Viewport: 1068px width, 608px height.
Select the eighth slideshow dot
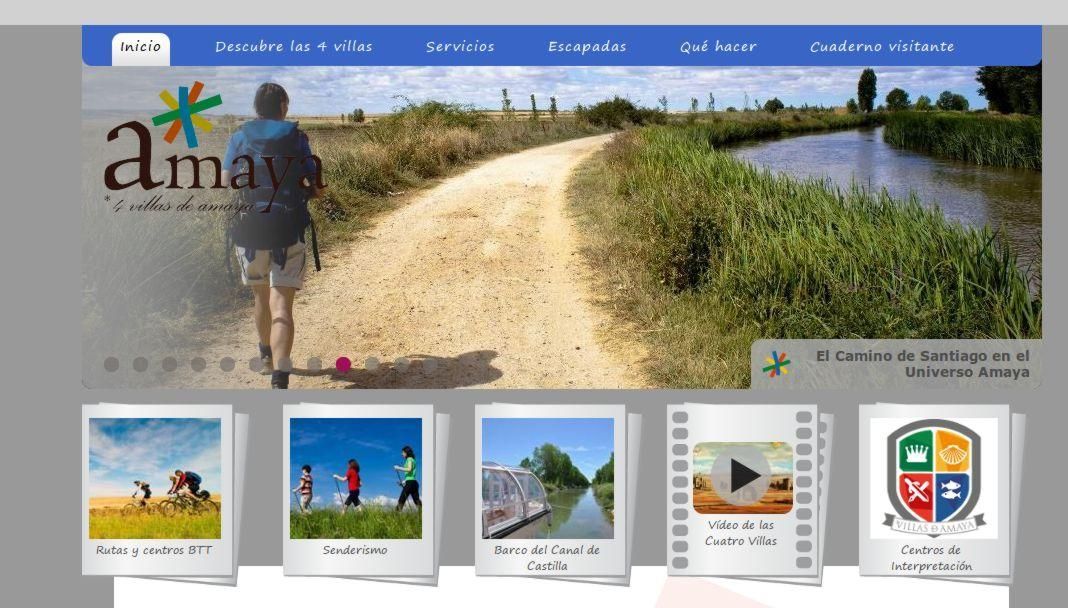(x=314, y=364)
